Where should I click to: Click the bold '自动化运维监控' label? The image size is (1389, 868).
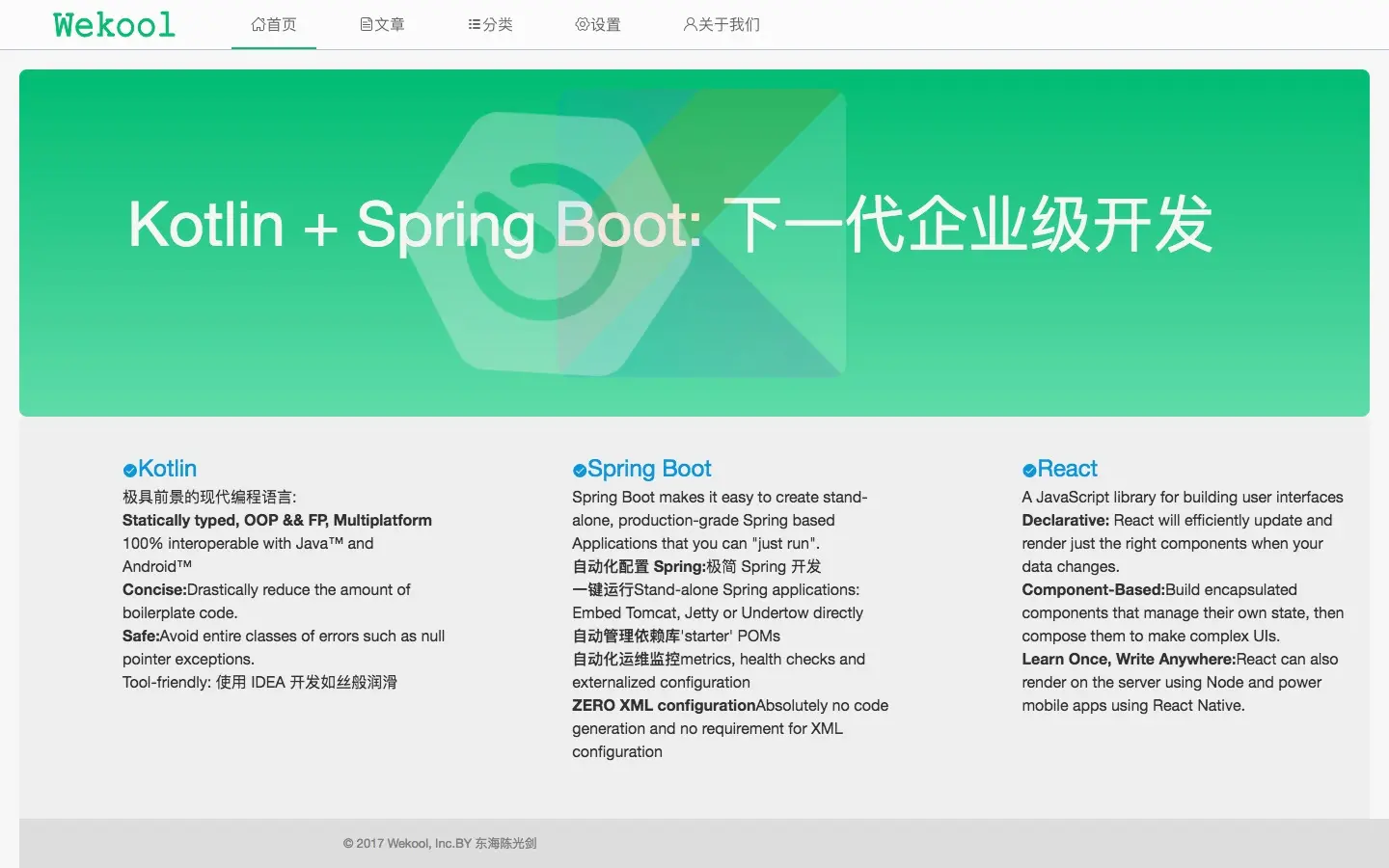626,660
